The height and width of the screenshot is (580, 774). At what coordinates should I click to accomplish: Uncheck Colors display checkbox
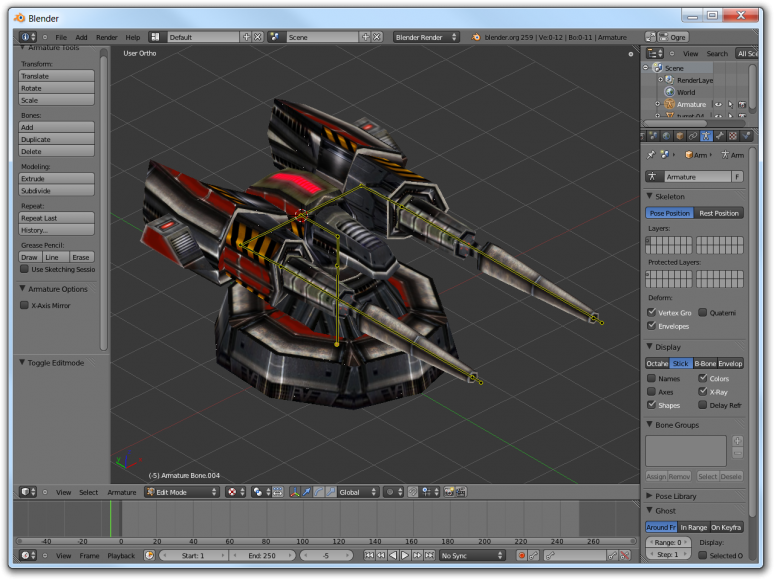(703, 378)
